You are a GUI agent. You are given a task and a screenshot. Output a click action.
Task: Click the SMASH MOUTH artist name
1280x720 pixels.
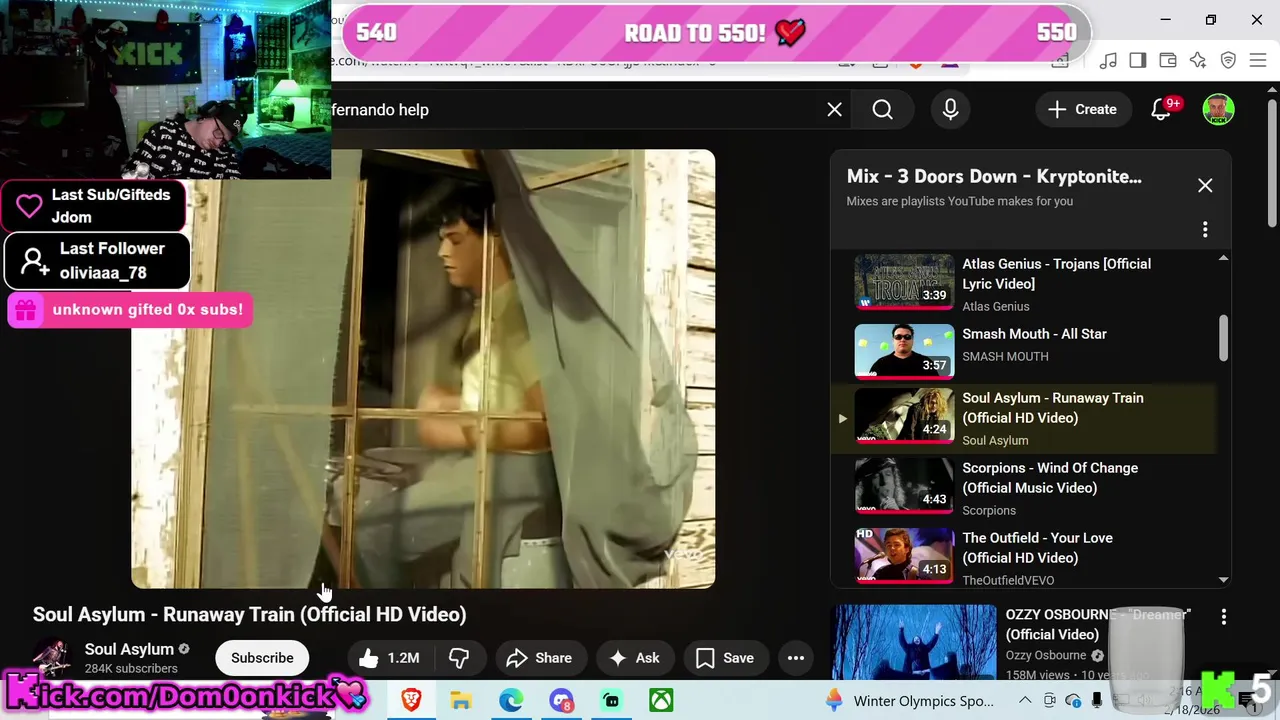(1005, 356)
